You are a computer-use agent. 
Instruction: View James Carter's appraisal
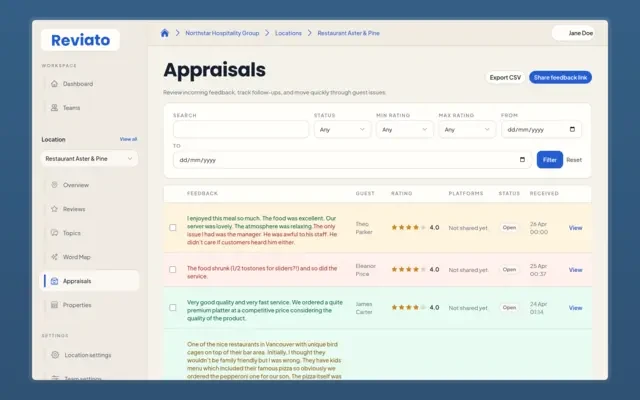[576, 308]
